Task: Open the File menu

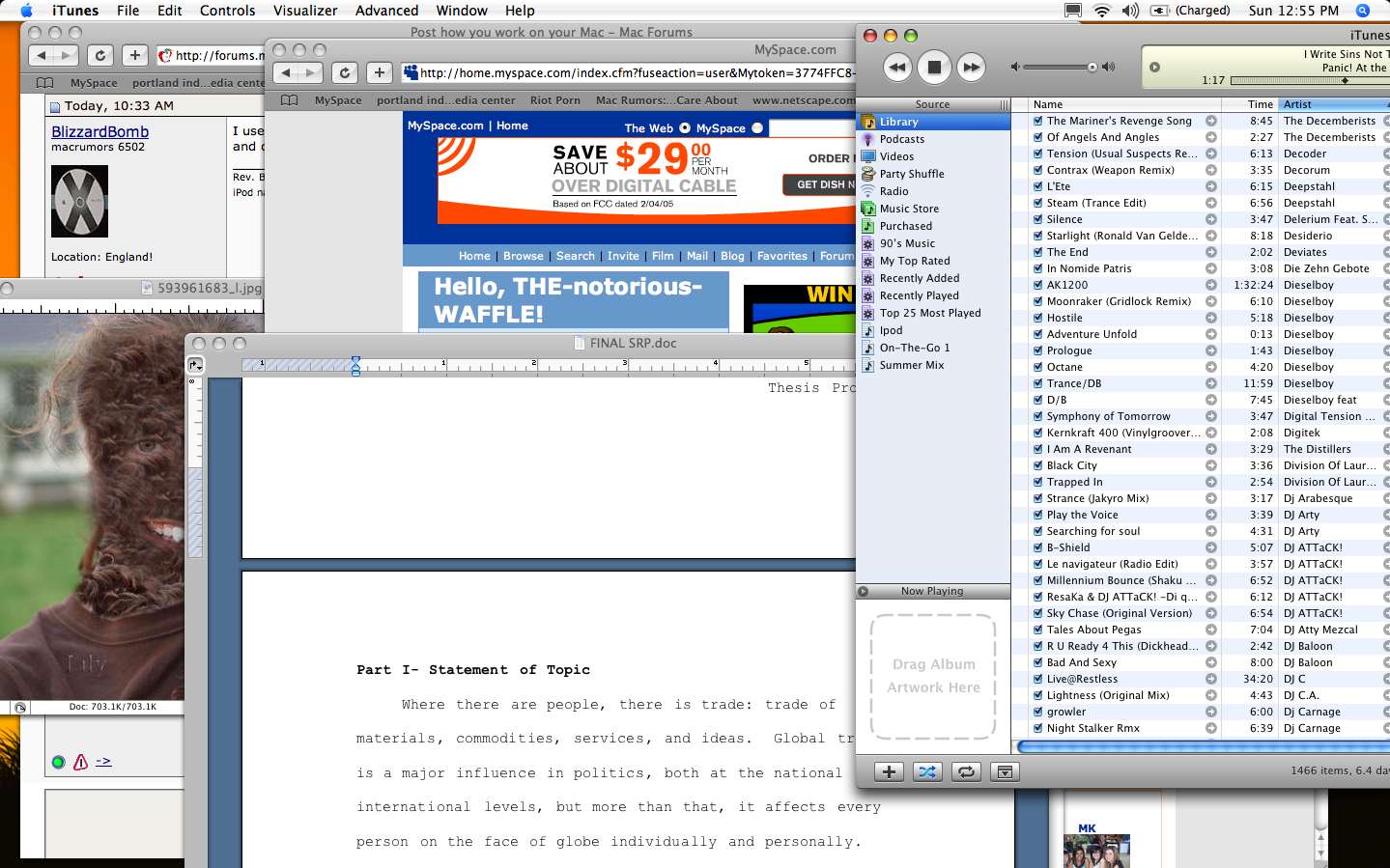Action: tap(128, 11)
